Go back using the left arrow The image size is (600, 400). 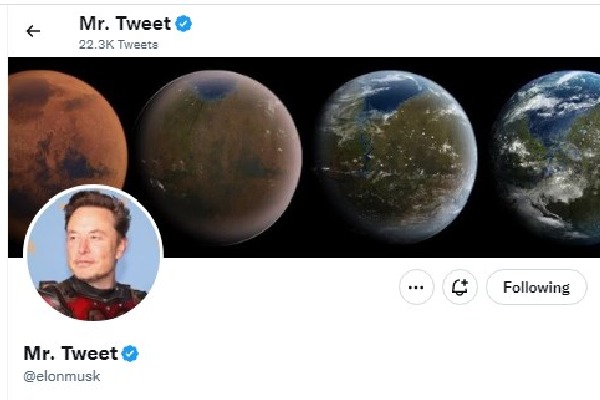pyautogui.click(x=33, y=31)
